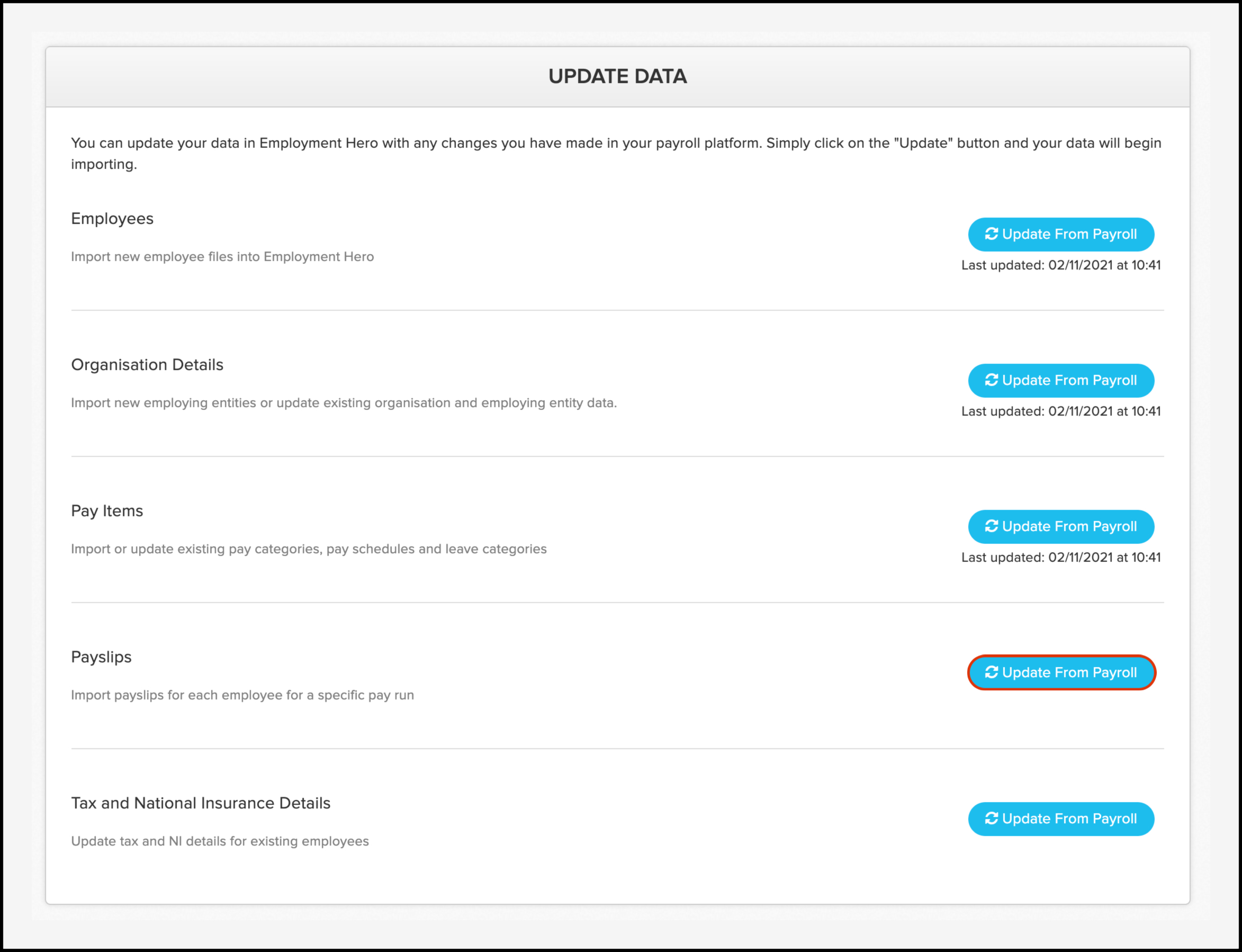
Task: Click Tax and National Insurance Details heading
Action: coord(201,804)
